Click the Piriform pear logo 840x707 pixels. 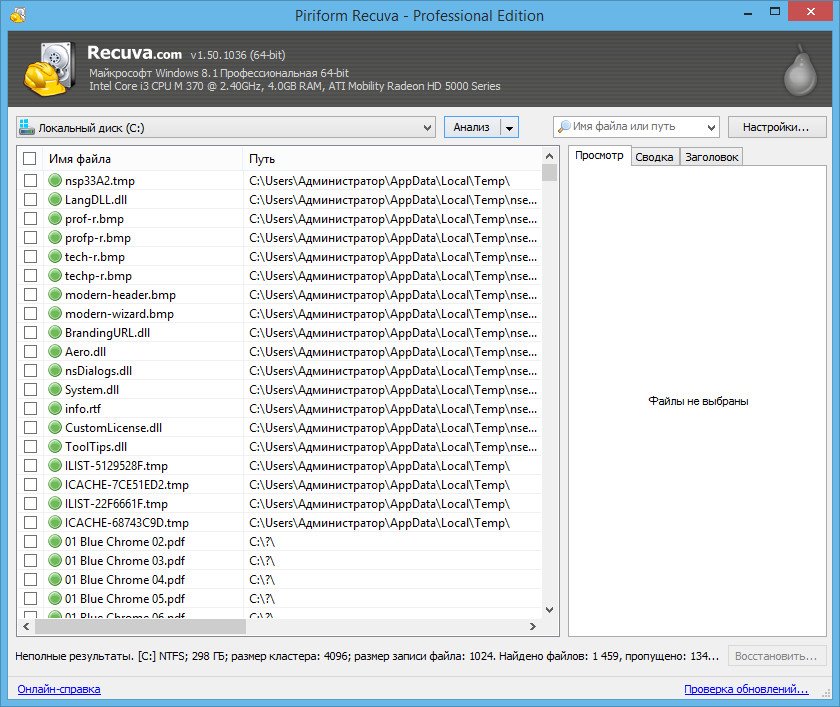(800, 70)
